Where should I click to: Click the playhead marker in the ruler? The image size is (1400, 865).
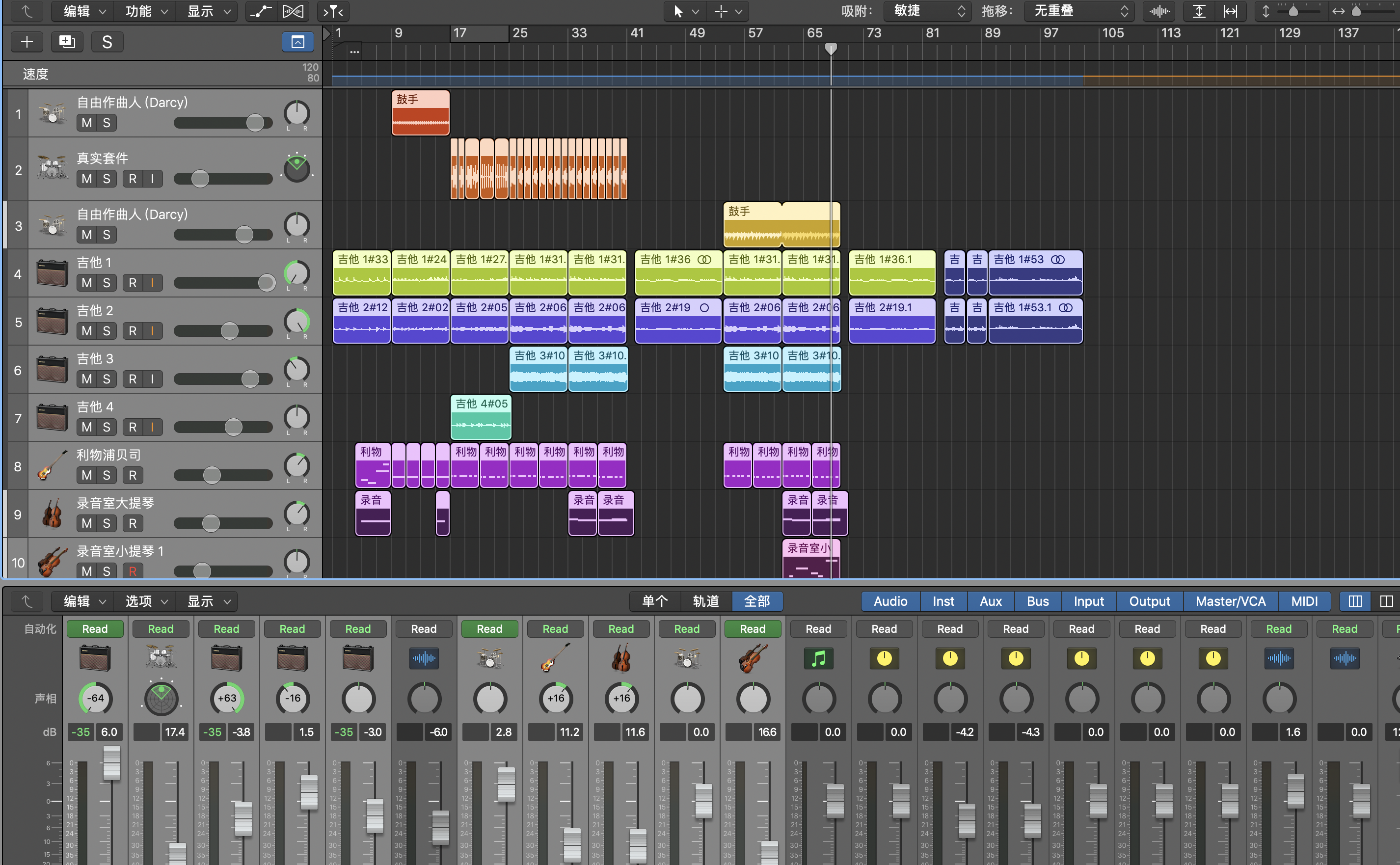pos(831,49)
